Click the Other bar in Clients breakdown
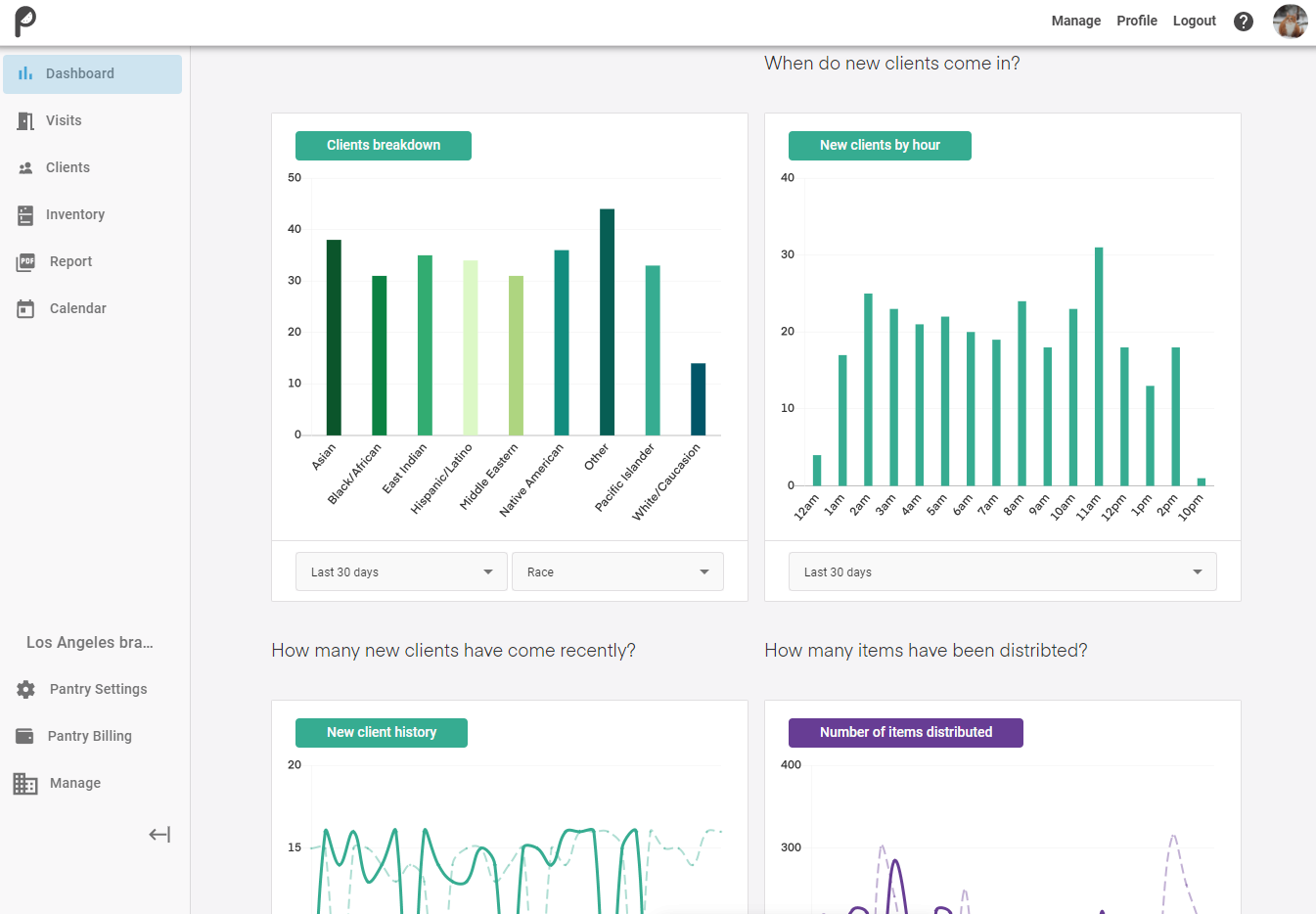The width and height of the screenshot is (1316, 914). coord(607,322)
